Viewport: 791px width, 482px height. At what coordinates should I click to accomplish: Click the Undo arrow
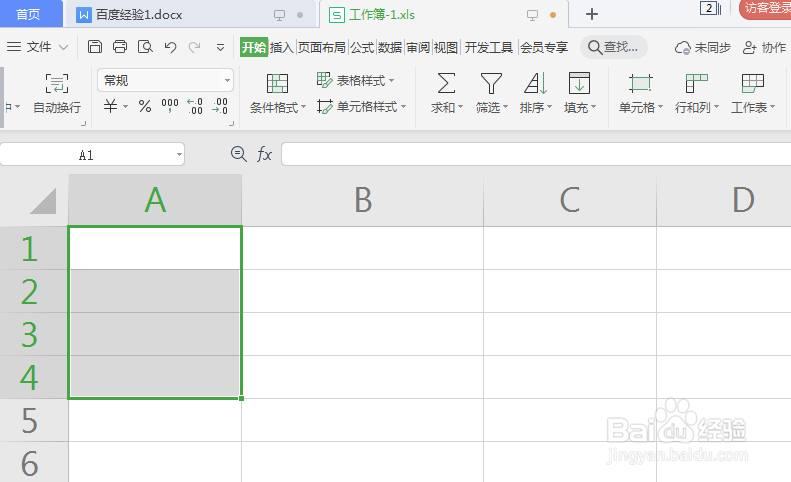(171, 47)
